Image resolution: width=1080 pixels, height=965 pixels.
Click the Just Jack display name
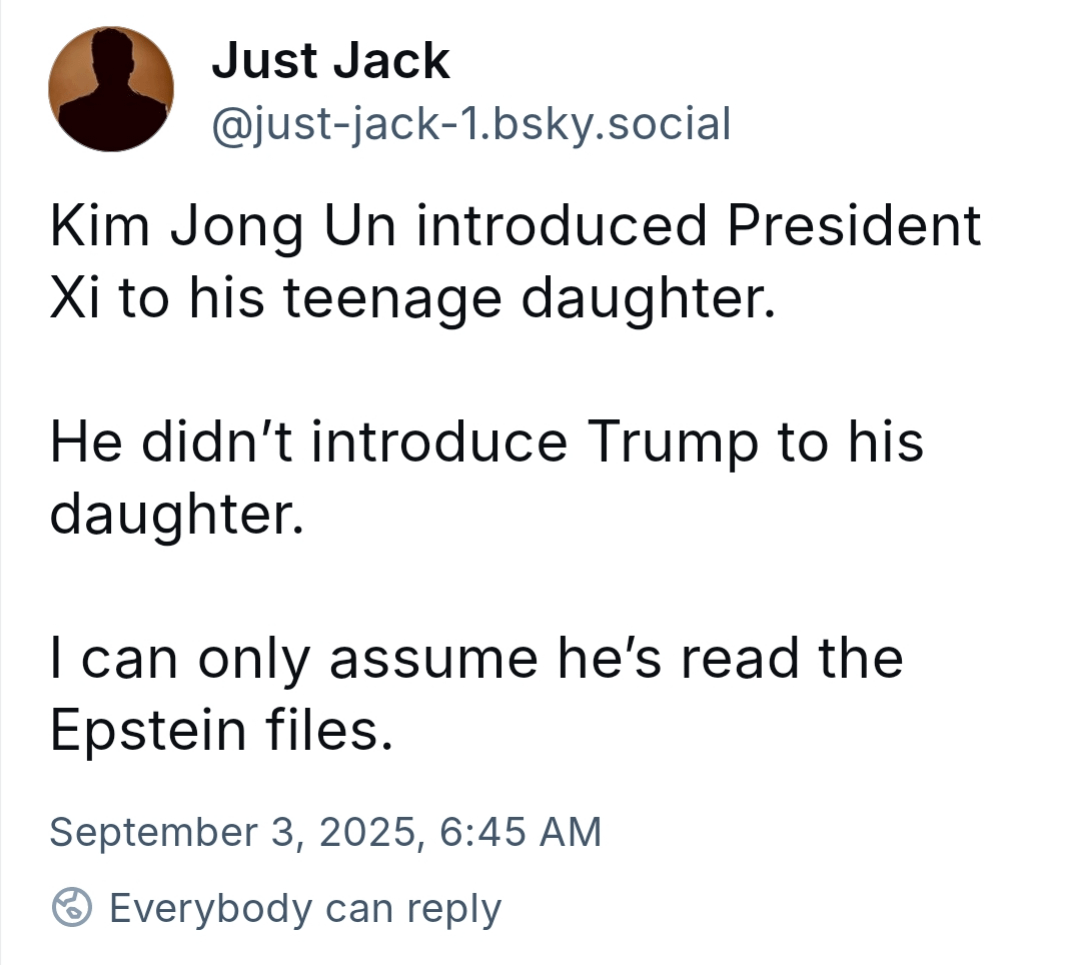coord(331,61)
